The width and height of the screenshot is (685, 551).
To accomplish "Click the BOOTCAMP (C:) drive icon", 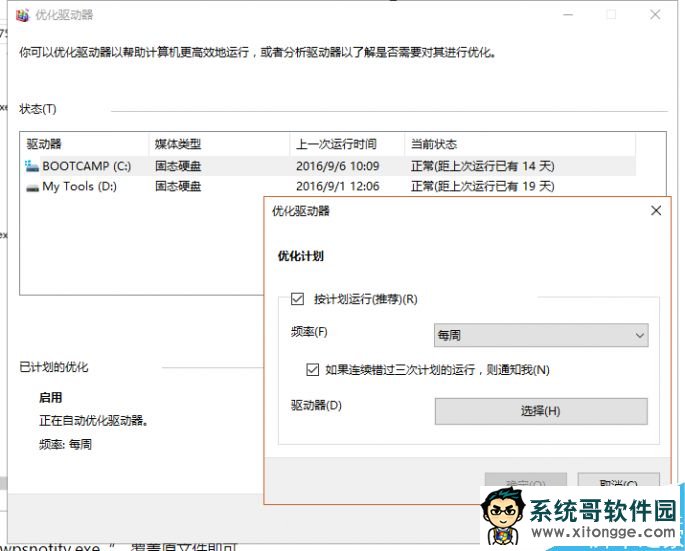I will 33,166.
